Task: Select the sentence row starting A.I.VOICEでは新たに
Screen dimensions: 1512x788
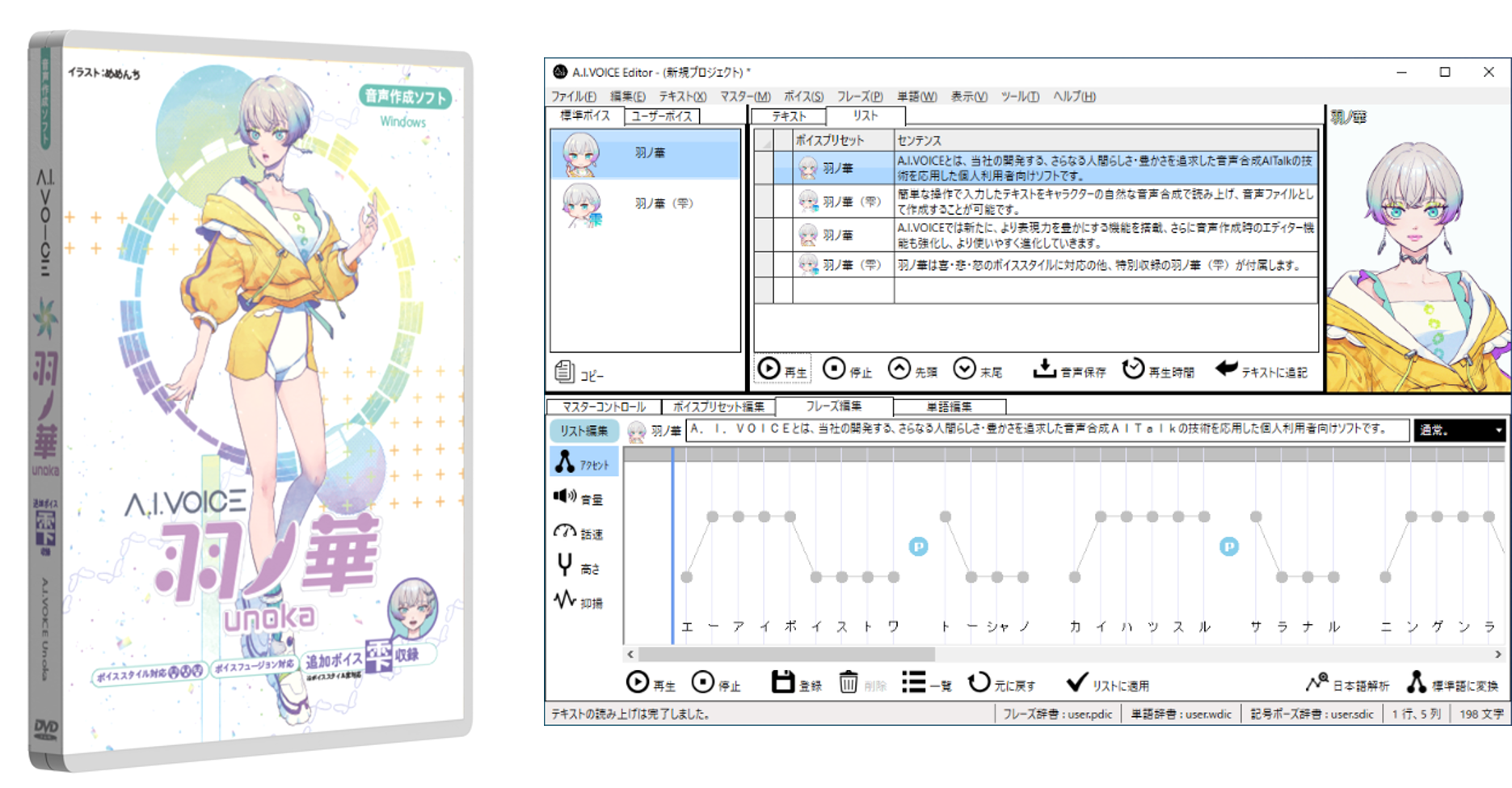Action: click(x=1036, y=235)
